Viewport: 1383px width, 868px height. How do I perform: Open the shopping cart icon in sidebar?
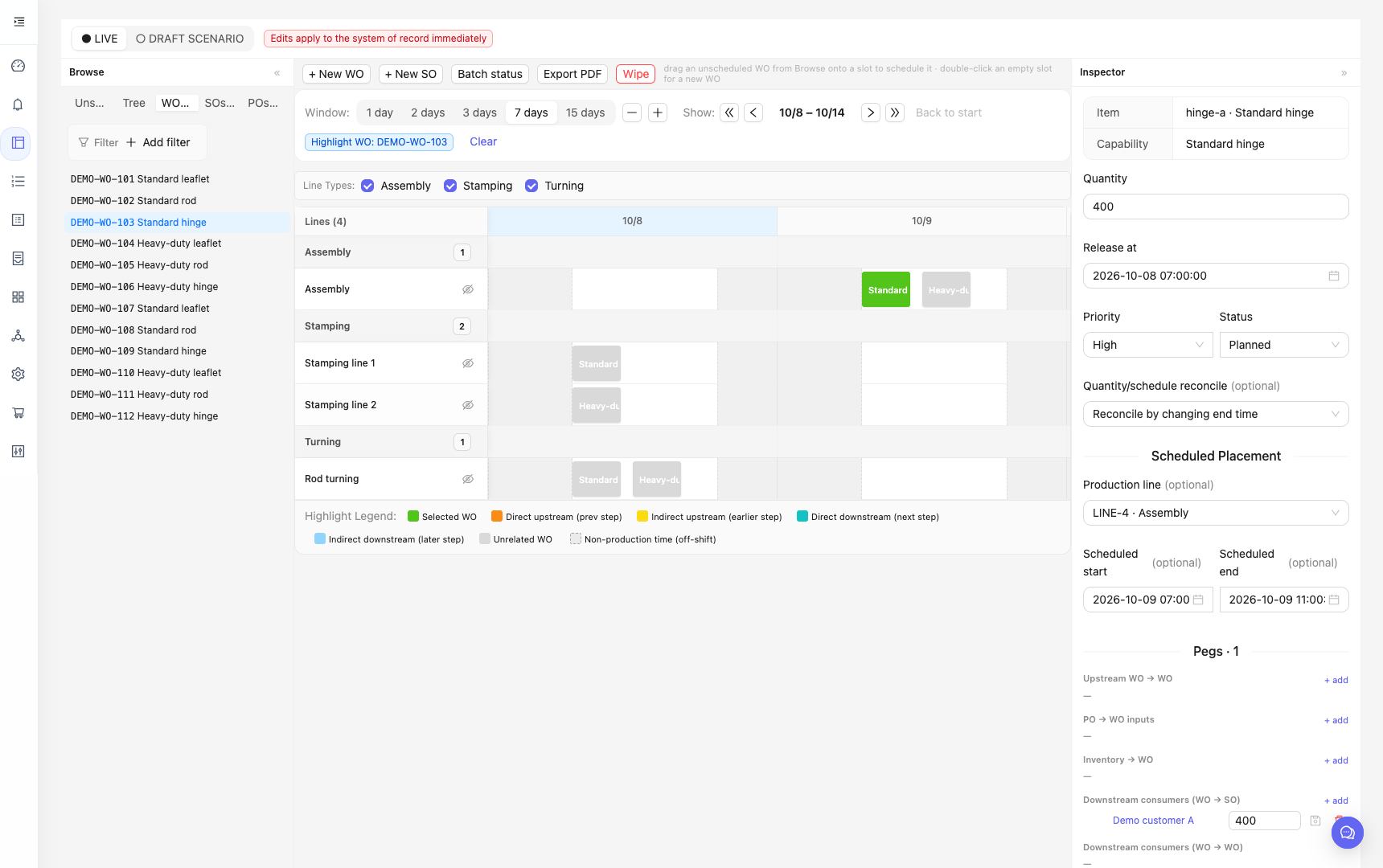[18, 413]
